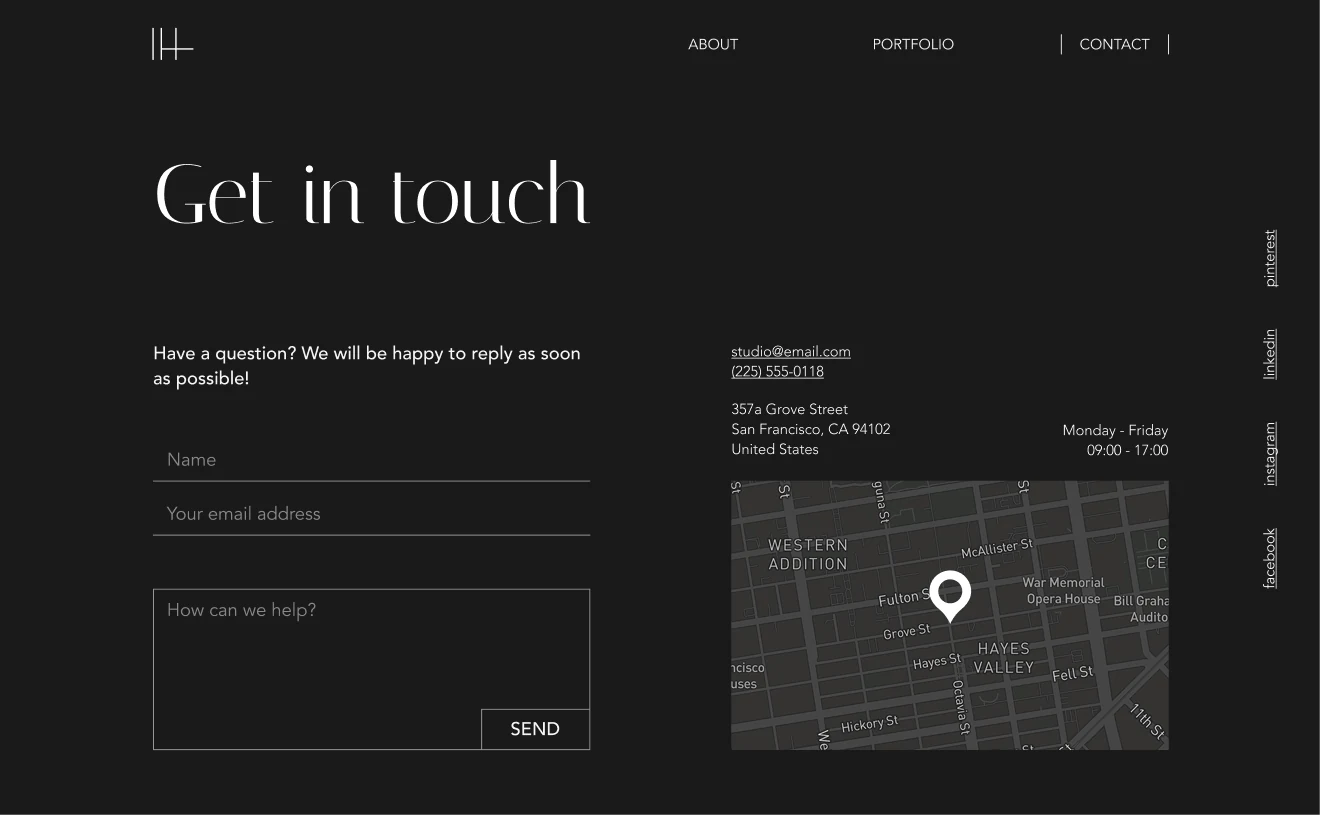The height and width of the screenshot is (815, 1320).
Task: Focus the Name input field
Action: click(x=371, y=460)
